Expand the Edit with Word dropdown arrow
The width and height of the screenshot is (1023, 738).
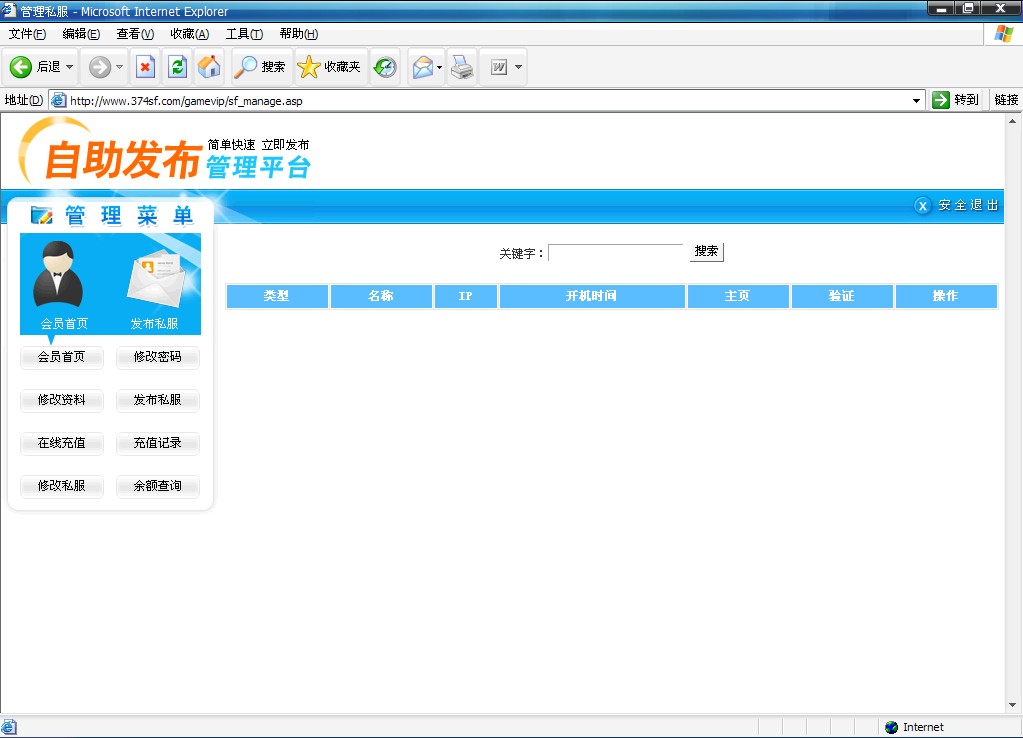(x=518, y=67)
